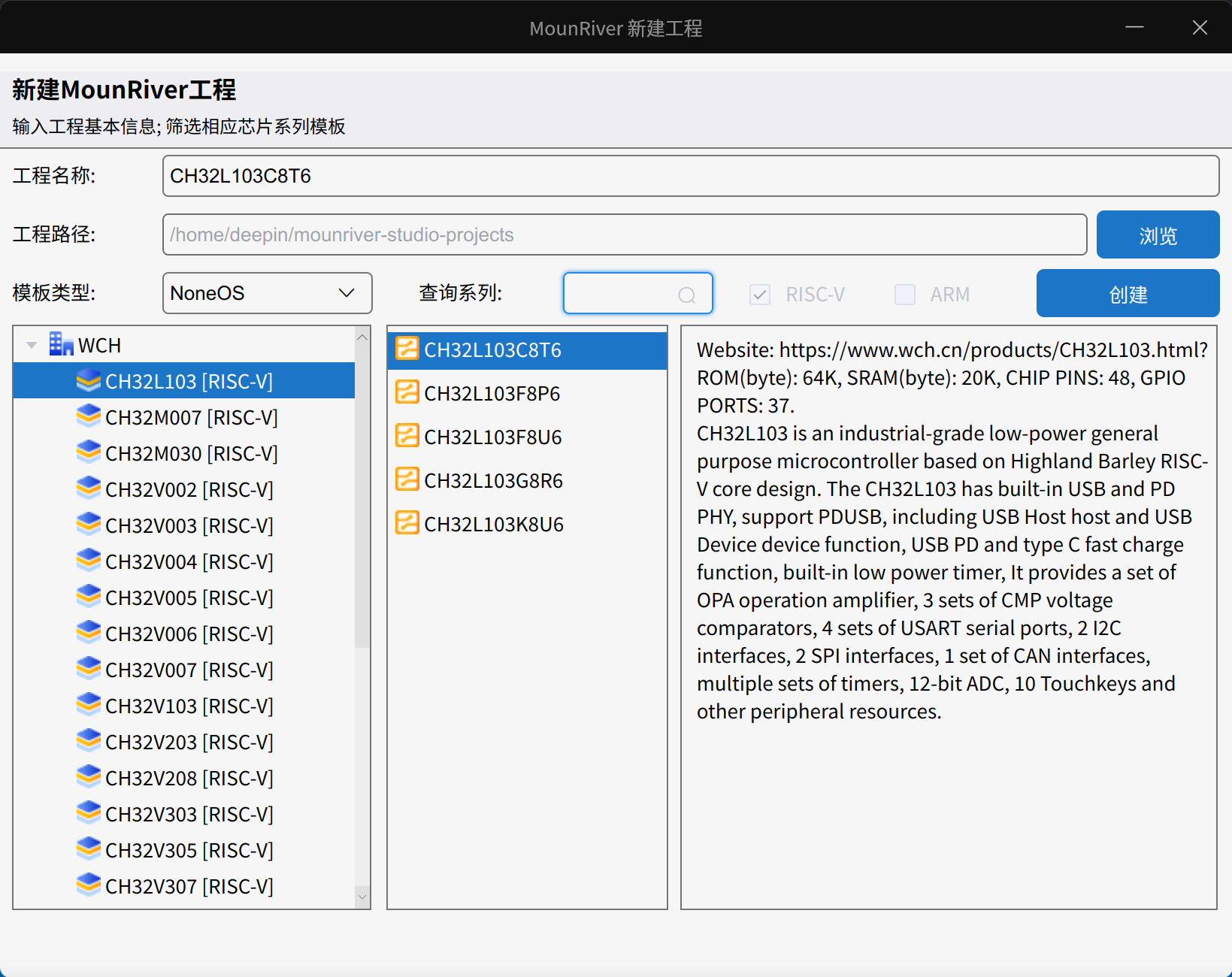Screen dimensions: 1232x977
Task: Close the MounRiver 新建工程 window
Action: click(x=1200, y=28)
